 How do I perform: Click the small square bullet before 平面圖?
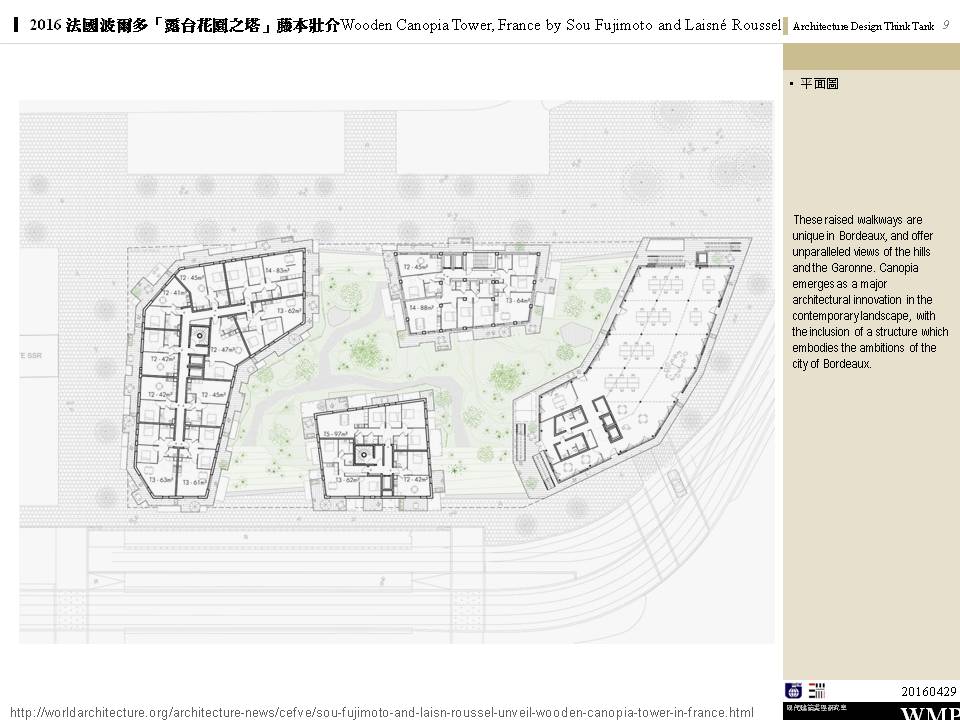click(x=791, y=84)
